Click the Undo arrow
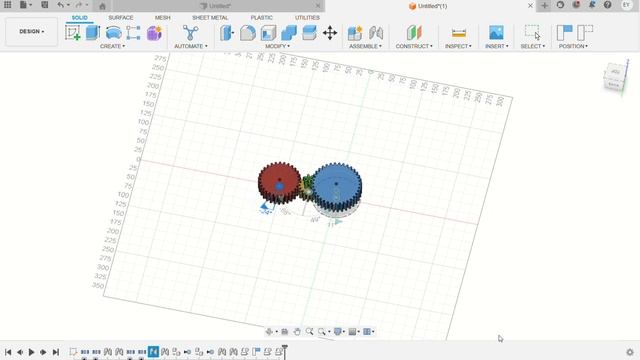This screenshot has width=640, height=360. tap(60, 5)
